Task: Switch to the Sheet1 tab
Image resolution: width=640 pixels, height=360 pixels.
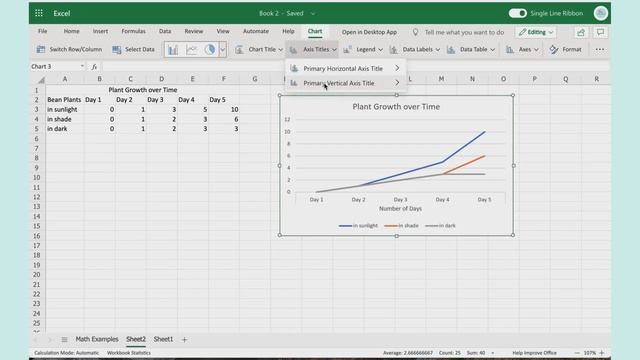Action: pos(163,339)
